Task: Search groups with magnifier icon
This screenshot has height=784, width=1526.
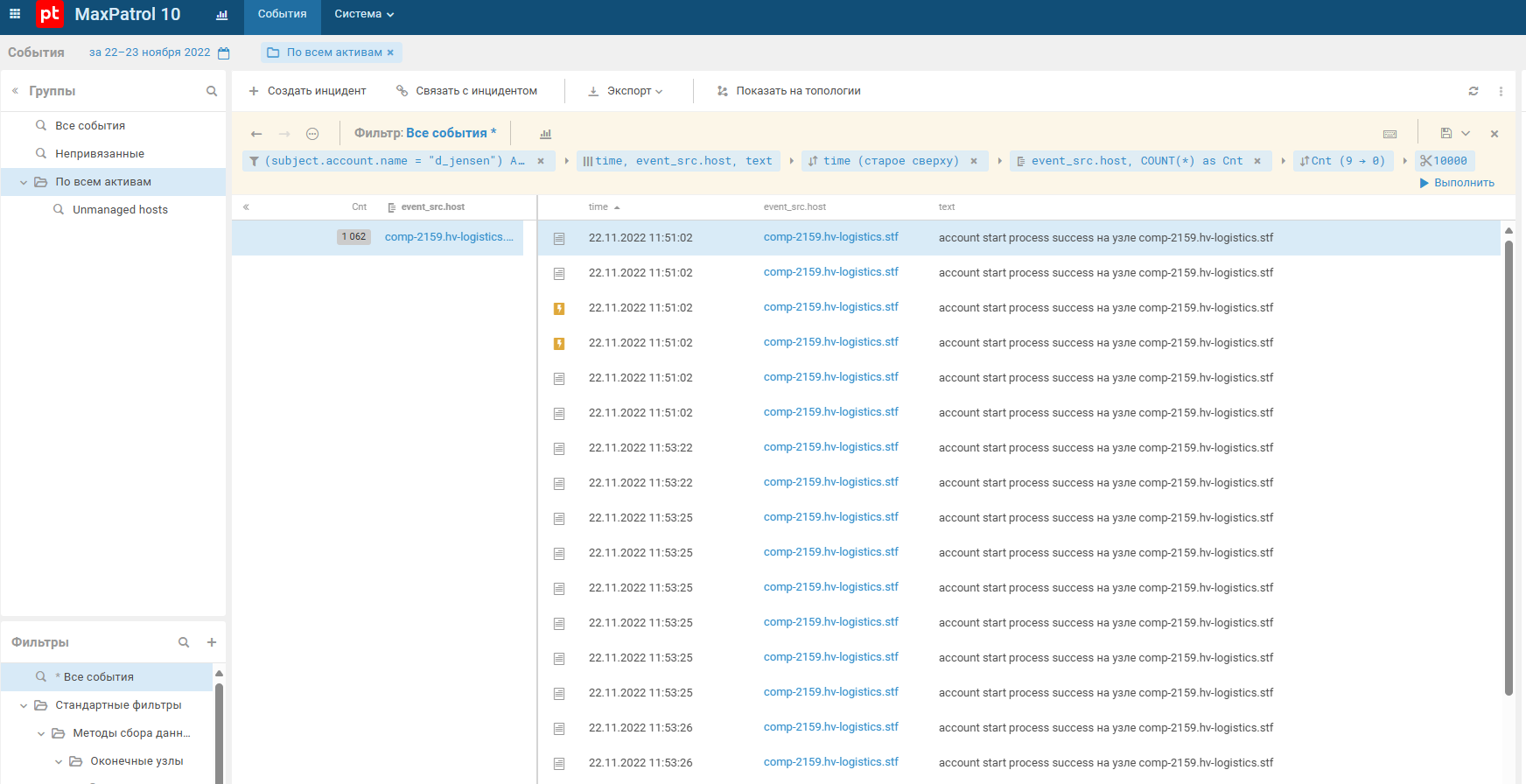Action: (x=212, y=91)
